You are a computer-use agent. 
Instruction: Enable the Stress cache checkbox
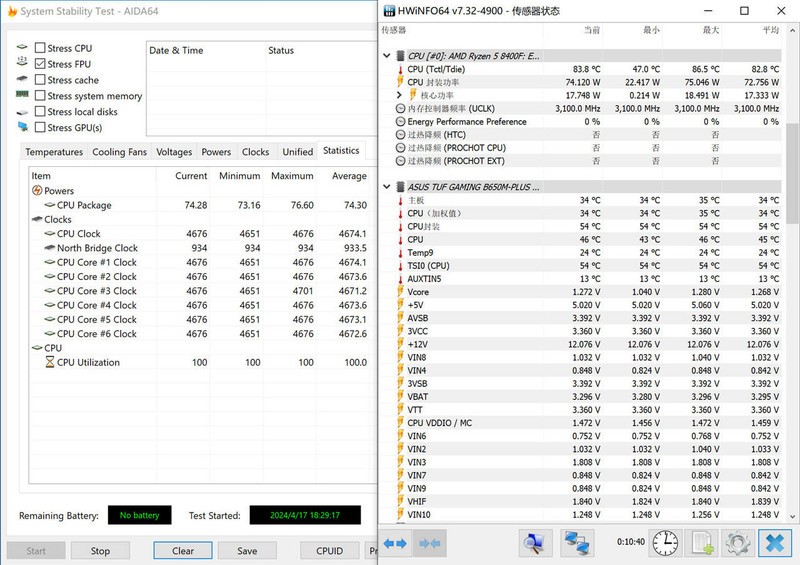tap(40, 80)
